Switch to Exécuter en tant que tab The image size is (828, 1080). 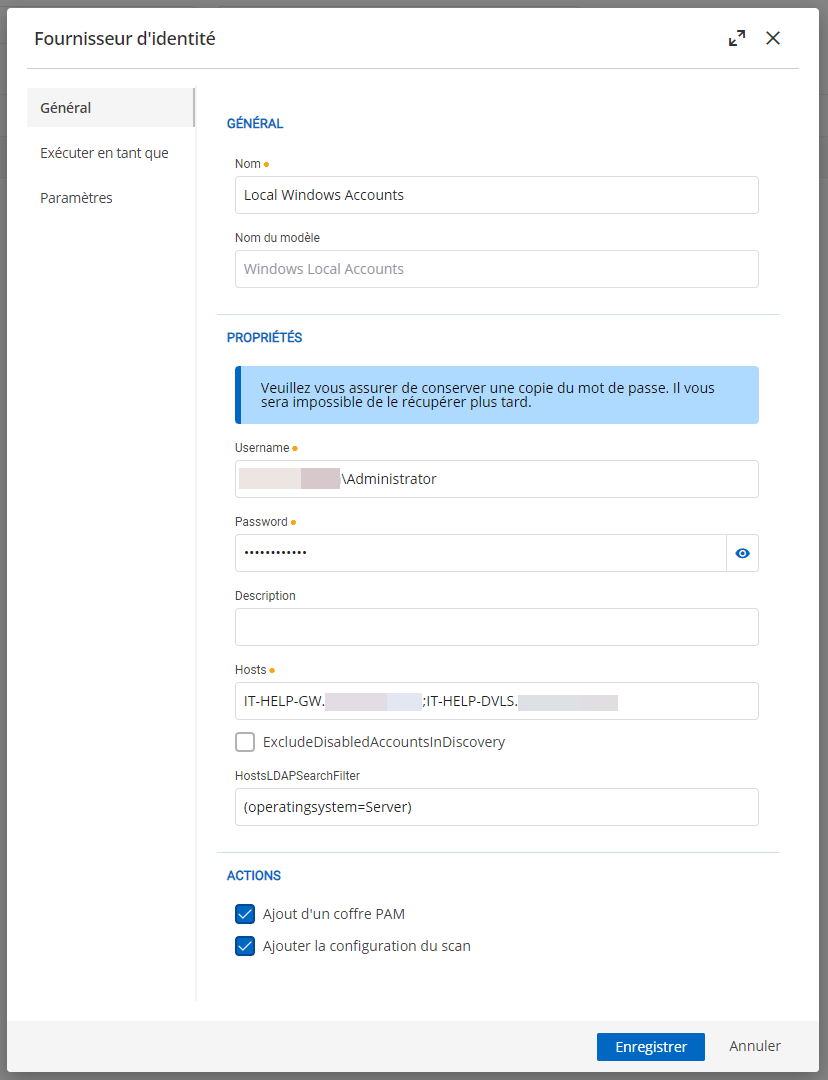(104, 153)
